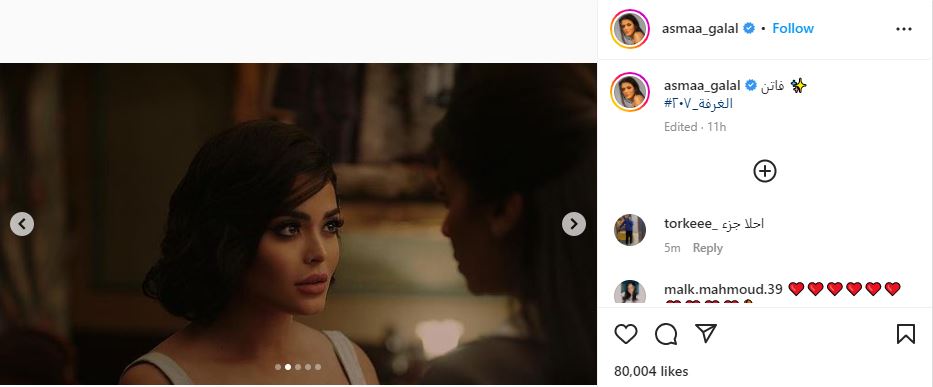Viewport: 933px width, 387px height.
Task: Like the post with the heart icon
Action: (x=625, y=334)
